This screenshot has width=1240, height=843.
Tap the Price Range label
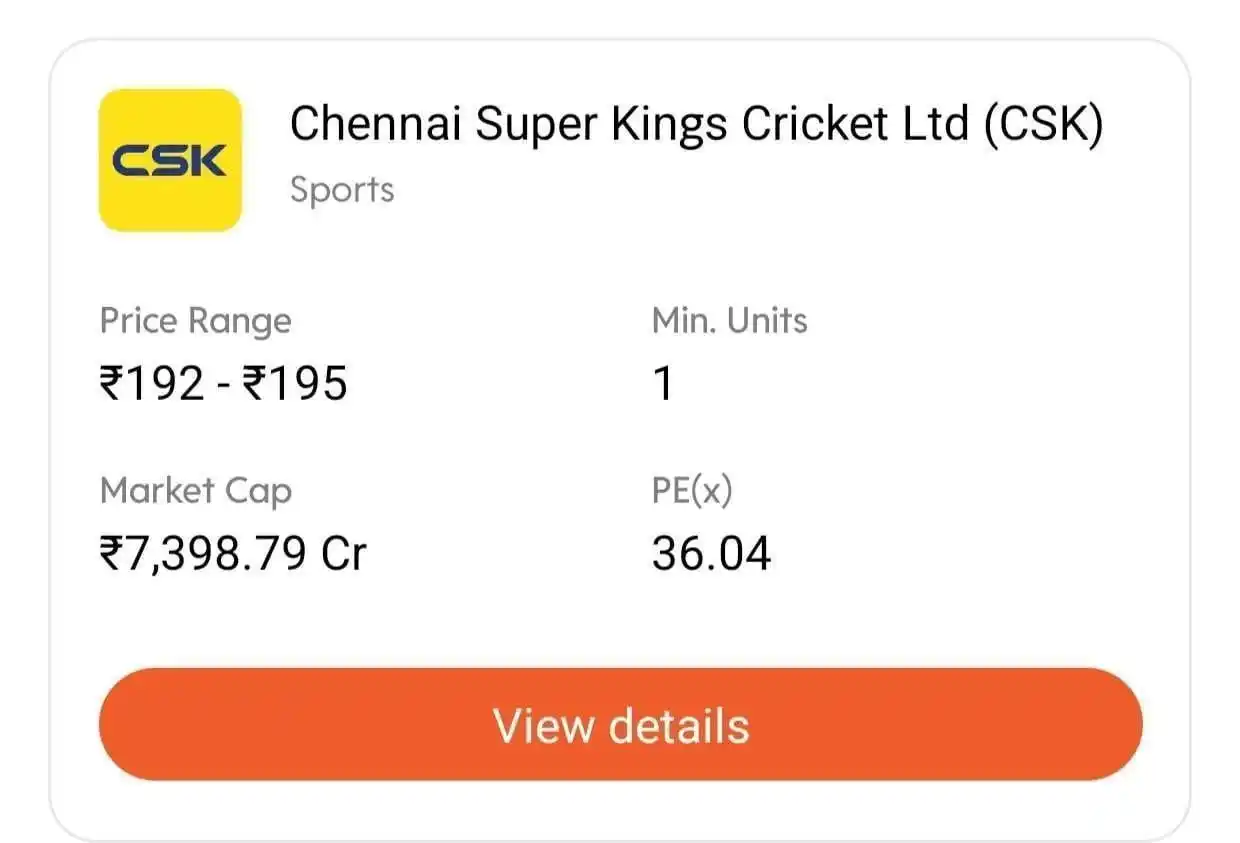[x=196, y=322]
